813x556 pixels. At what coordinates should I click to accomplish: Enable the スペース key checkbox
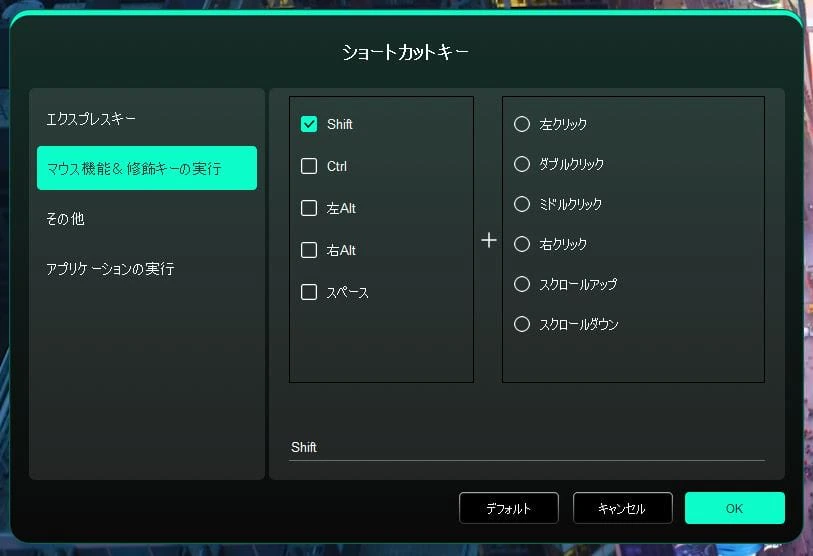click(309, 293)
